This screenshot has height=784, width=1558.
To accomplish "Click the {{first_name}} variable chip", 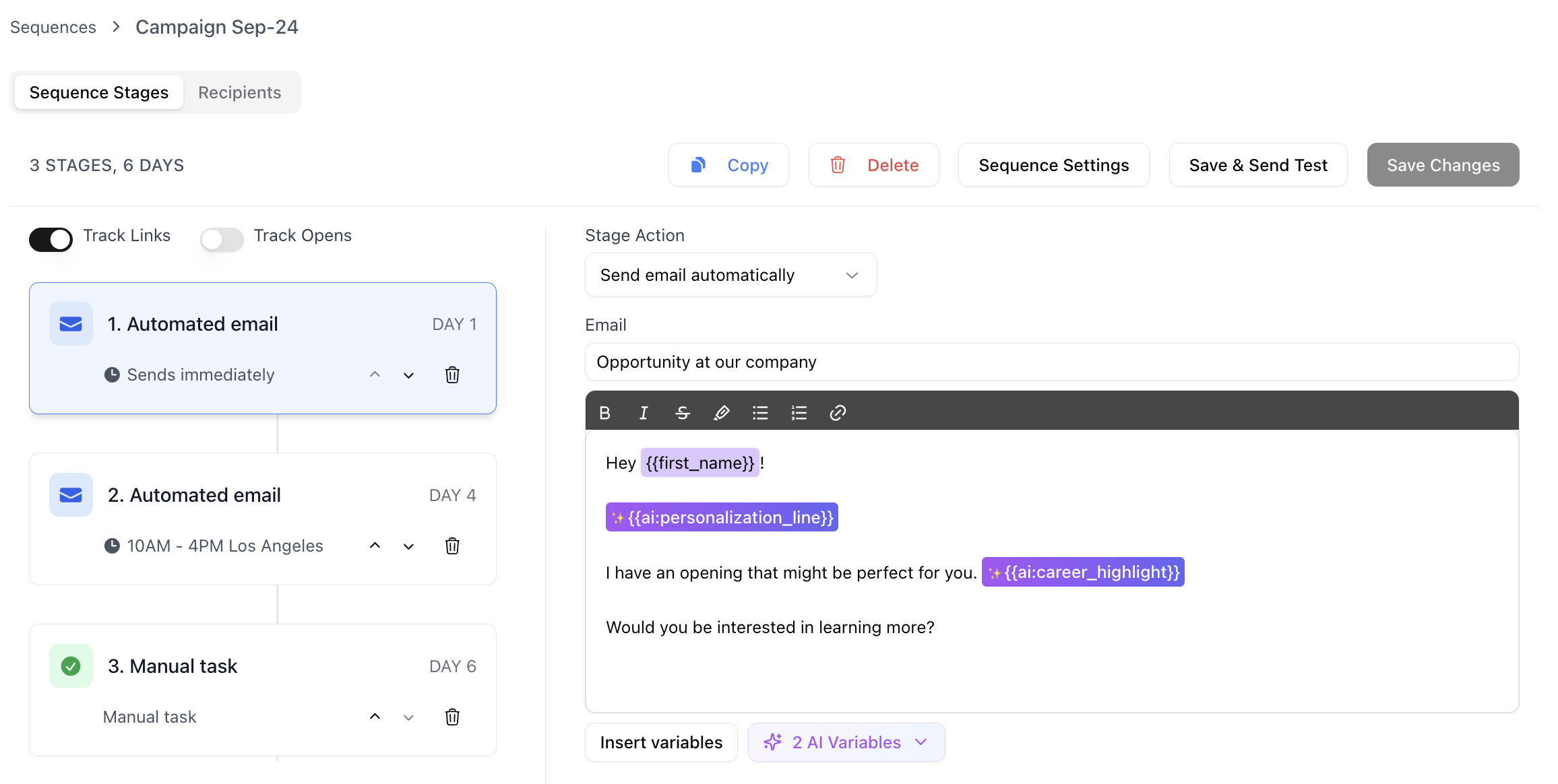I will coord(699,463).
